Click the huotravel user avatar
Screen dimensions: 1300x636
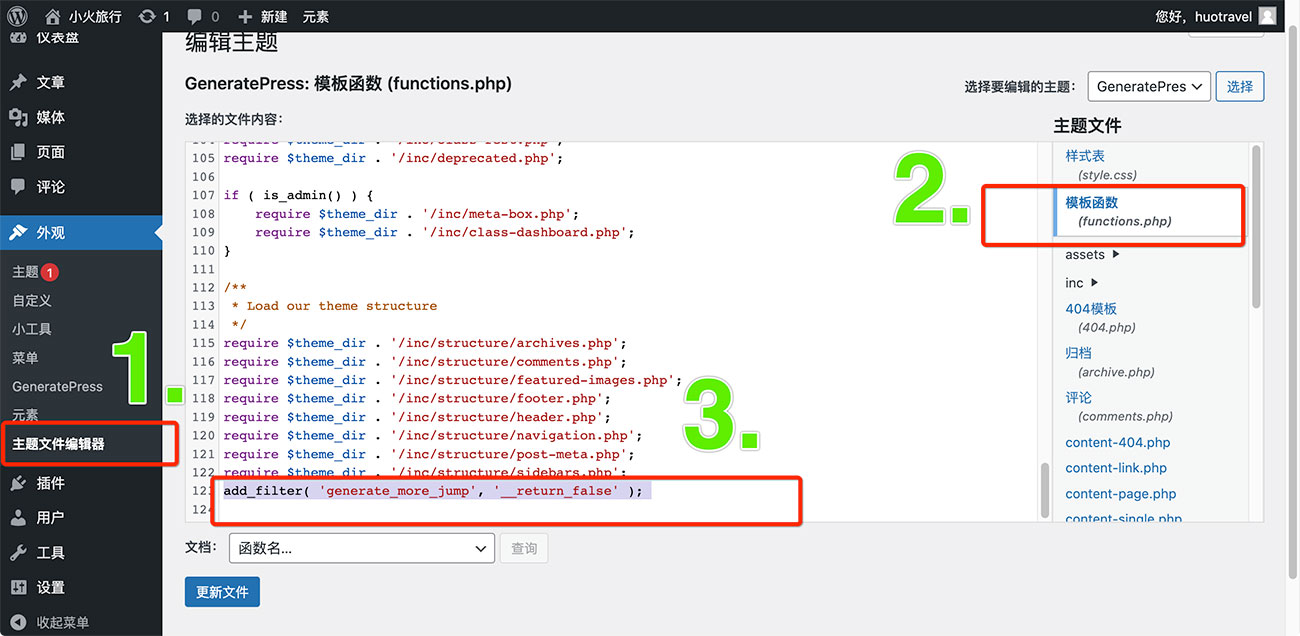pyautogui.click(x=1267, y=16)
